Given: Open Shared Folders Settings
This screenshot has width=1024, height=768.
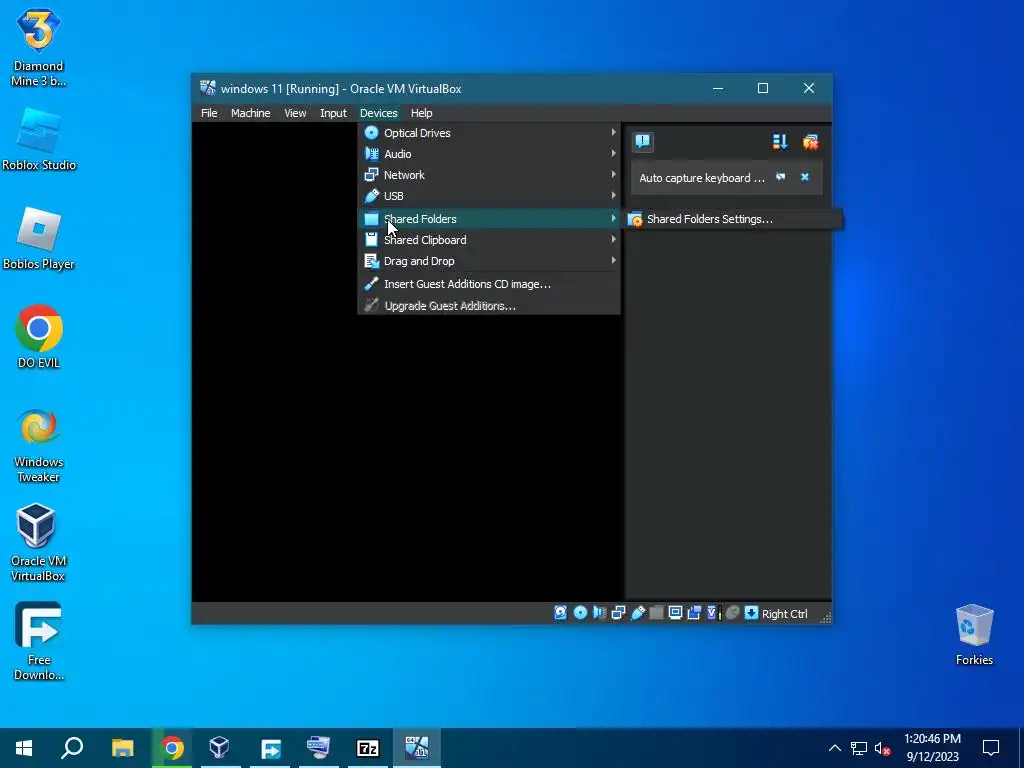Looking at the screenshot, I should pos(733,219).
